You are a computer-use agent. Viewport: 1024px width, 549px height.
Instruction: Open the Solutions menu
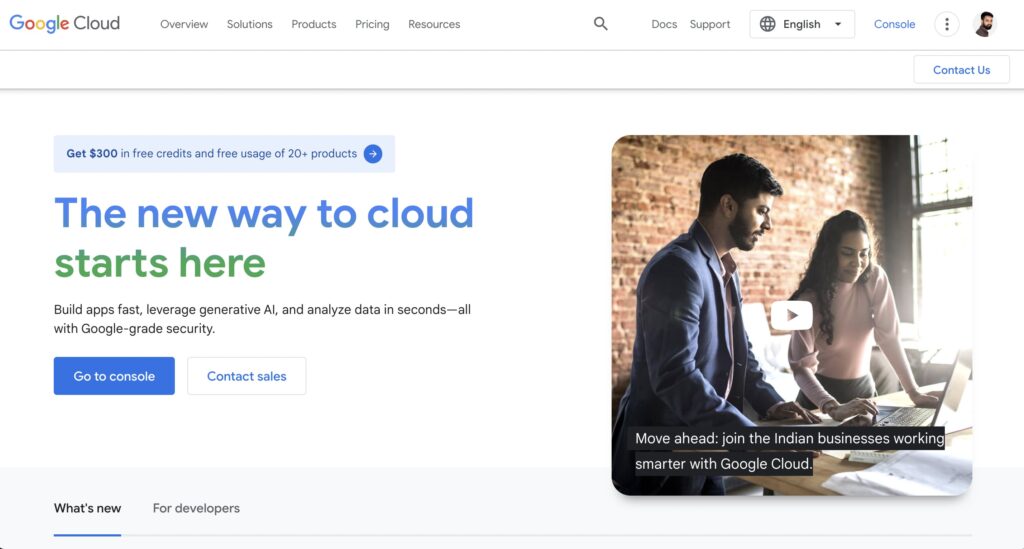point(249,24)
